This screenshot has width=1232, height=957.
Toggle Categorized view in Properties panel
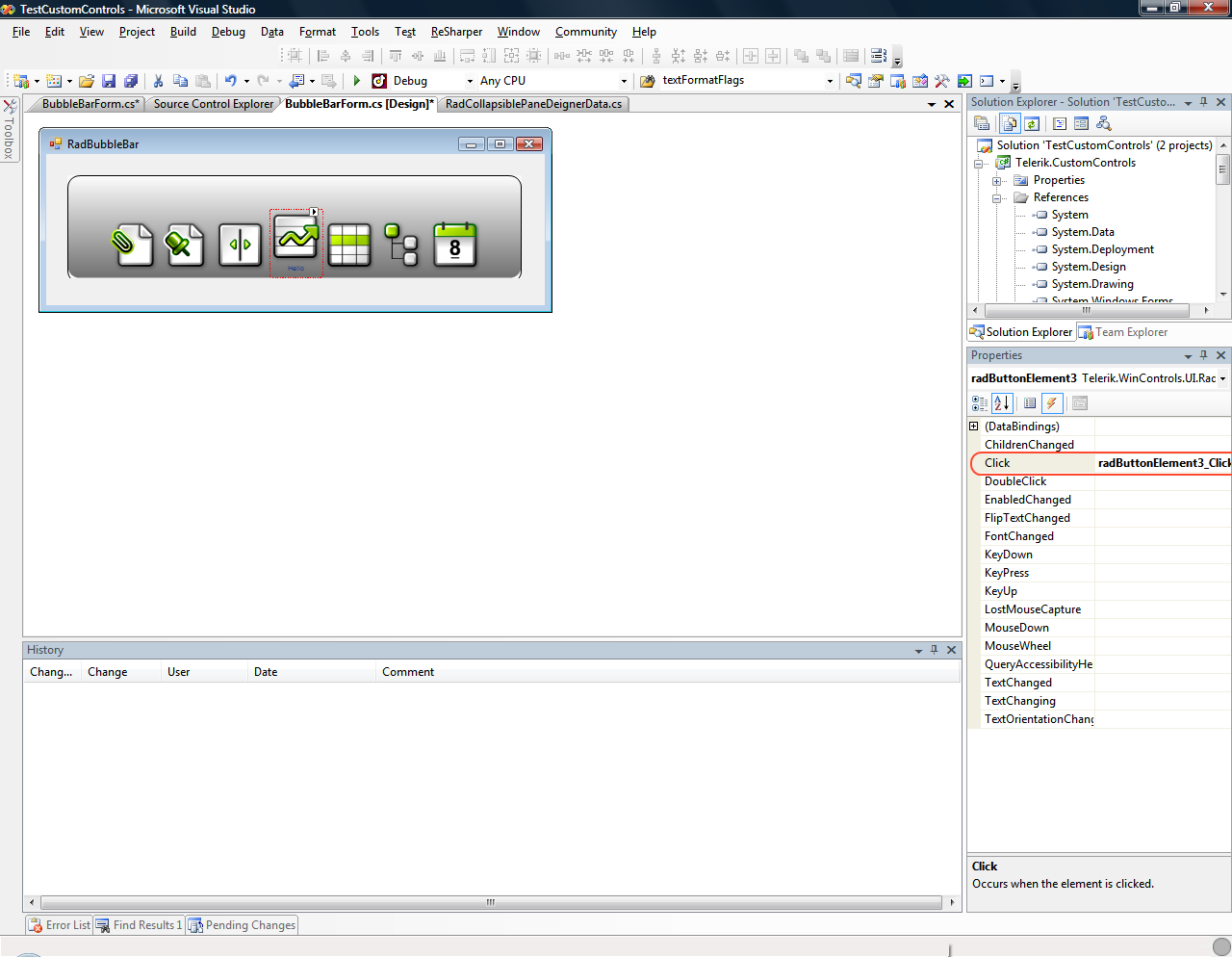click(980, 403)
